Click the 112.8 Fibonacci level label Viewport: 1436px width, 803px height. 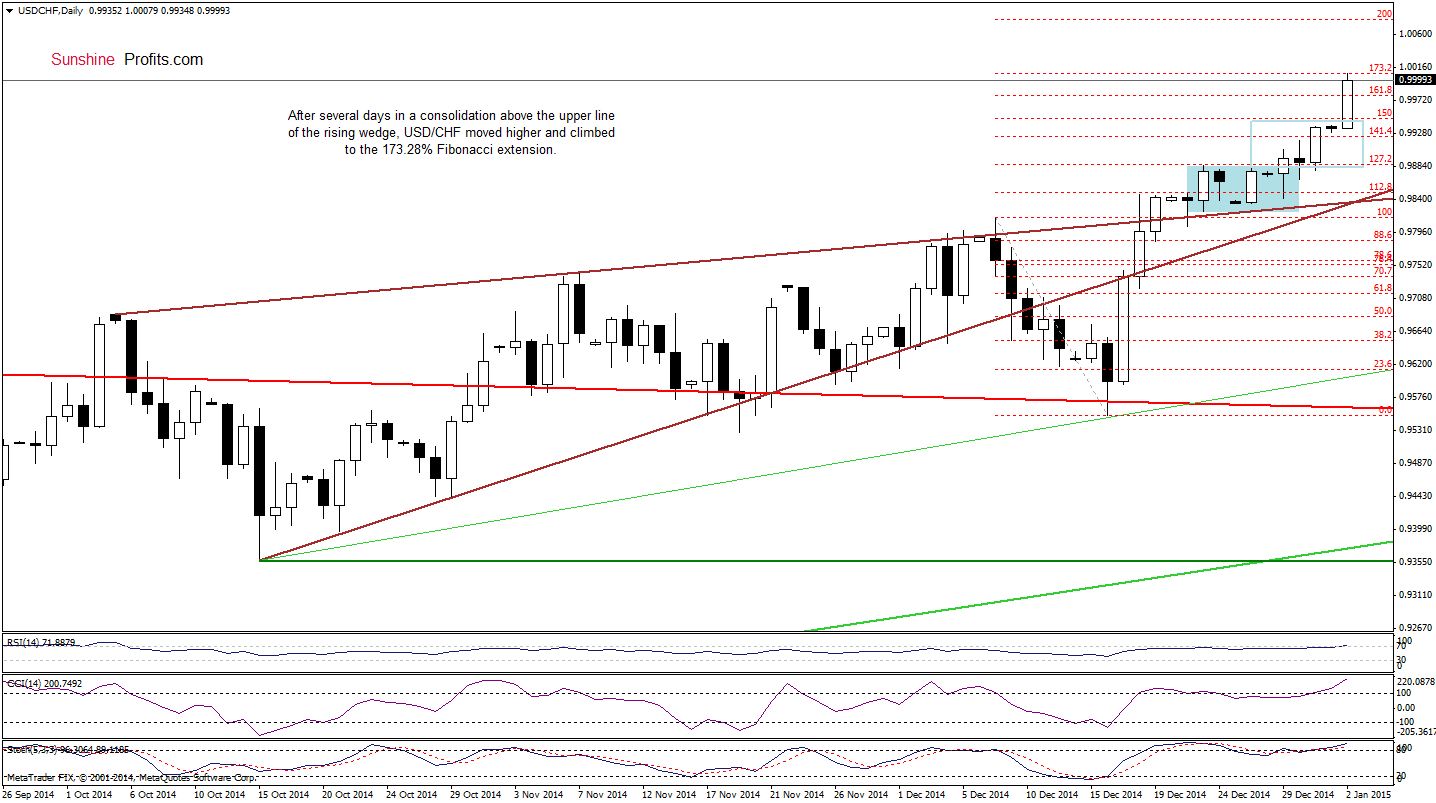point(1380,187)
